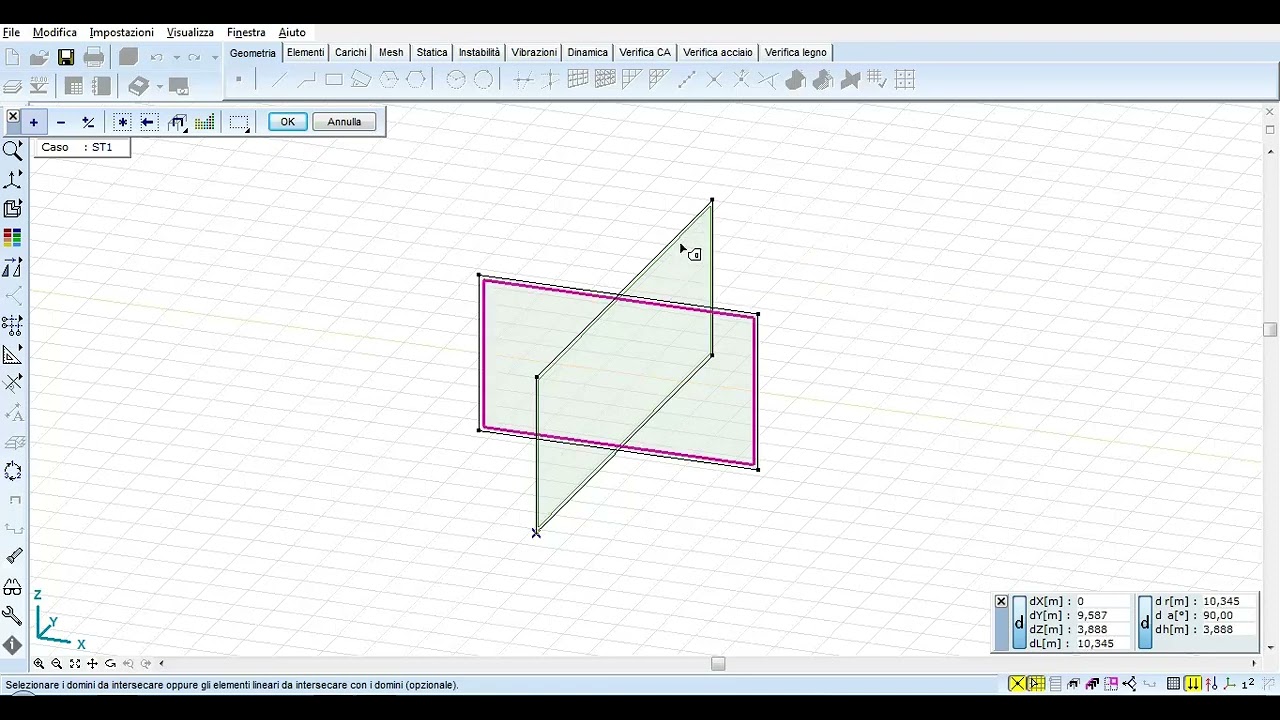Switch to the Mesh tab
The height and width of the screenshot is (720, 1280).
coord(391,52)
